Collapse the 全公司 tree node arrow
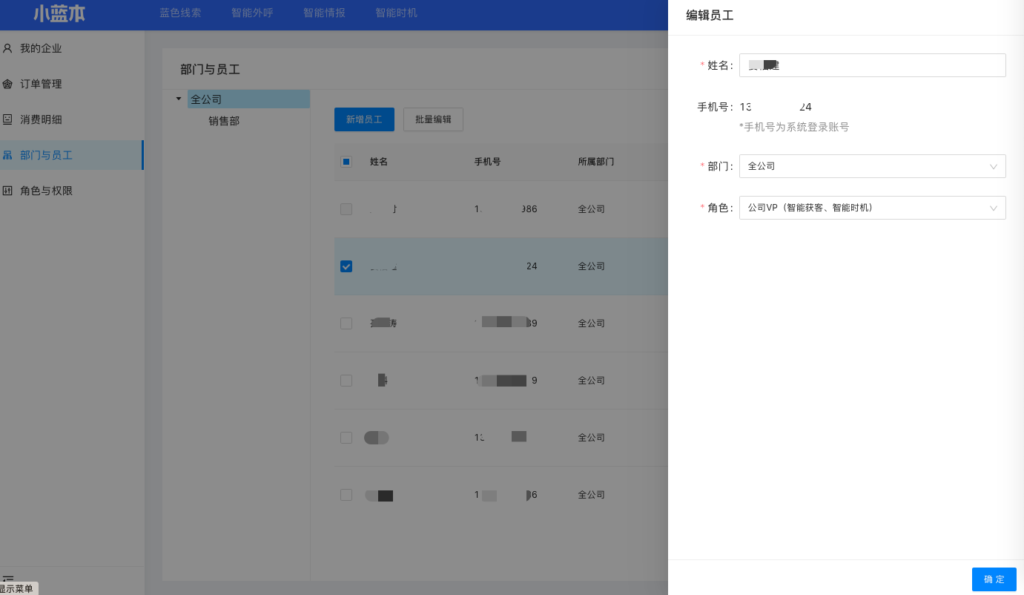This screenshot has height=595, width=1024. (x=179, y=99)
